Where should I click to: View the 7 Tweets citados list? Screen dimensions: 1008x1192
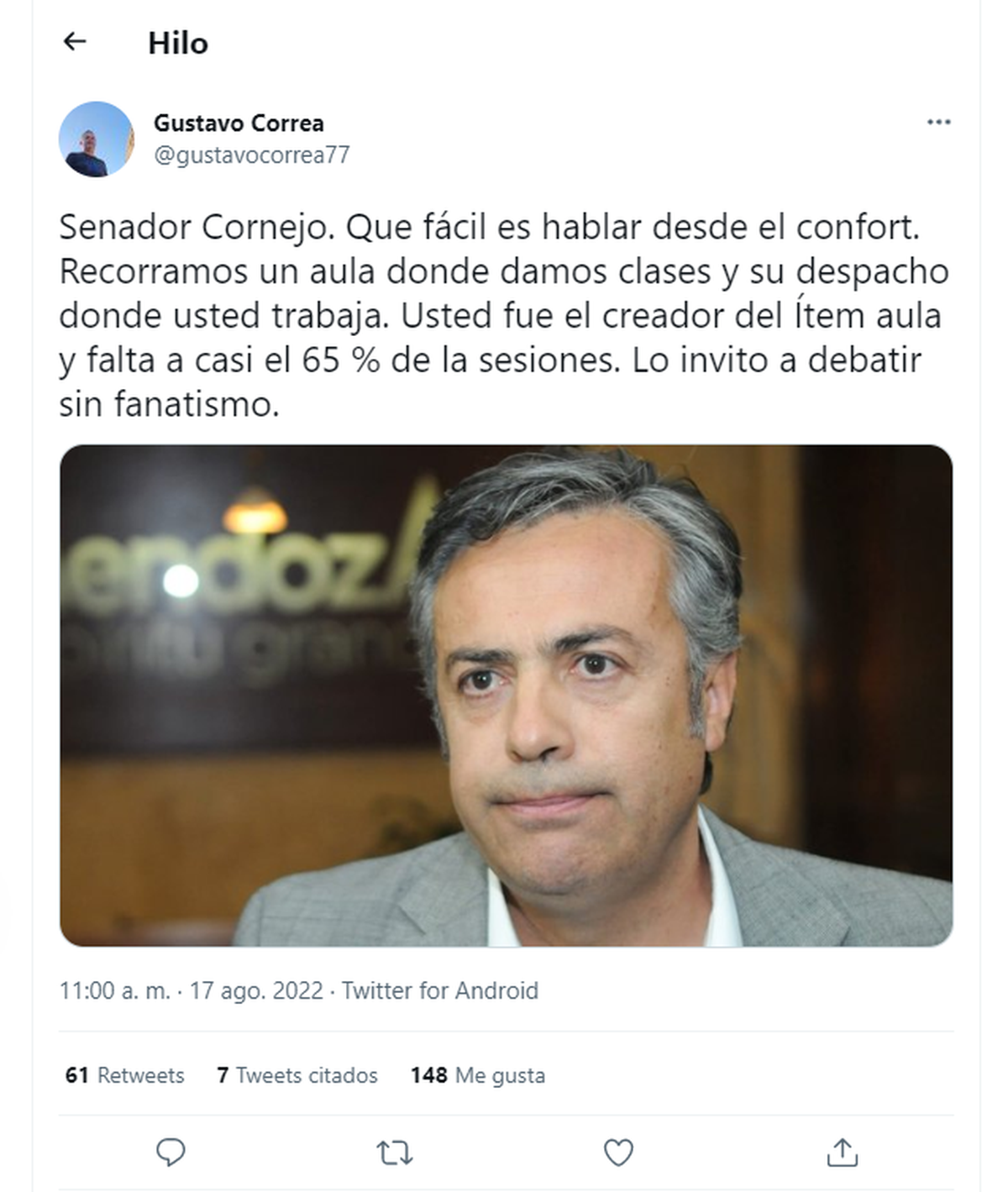click(297, 1075)
